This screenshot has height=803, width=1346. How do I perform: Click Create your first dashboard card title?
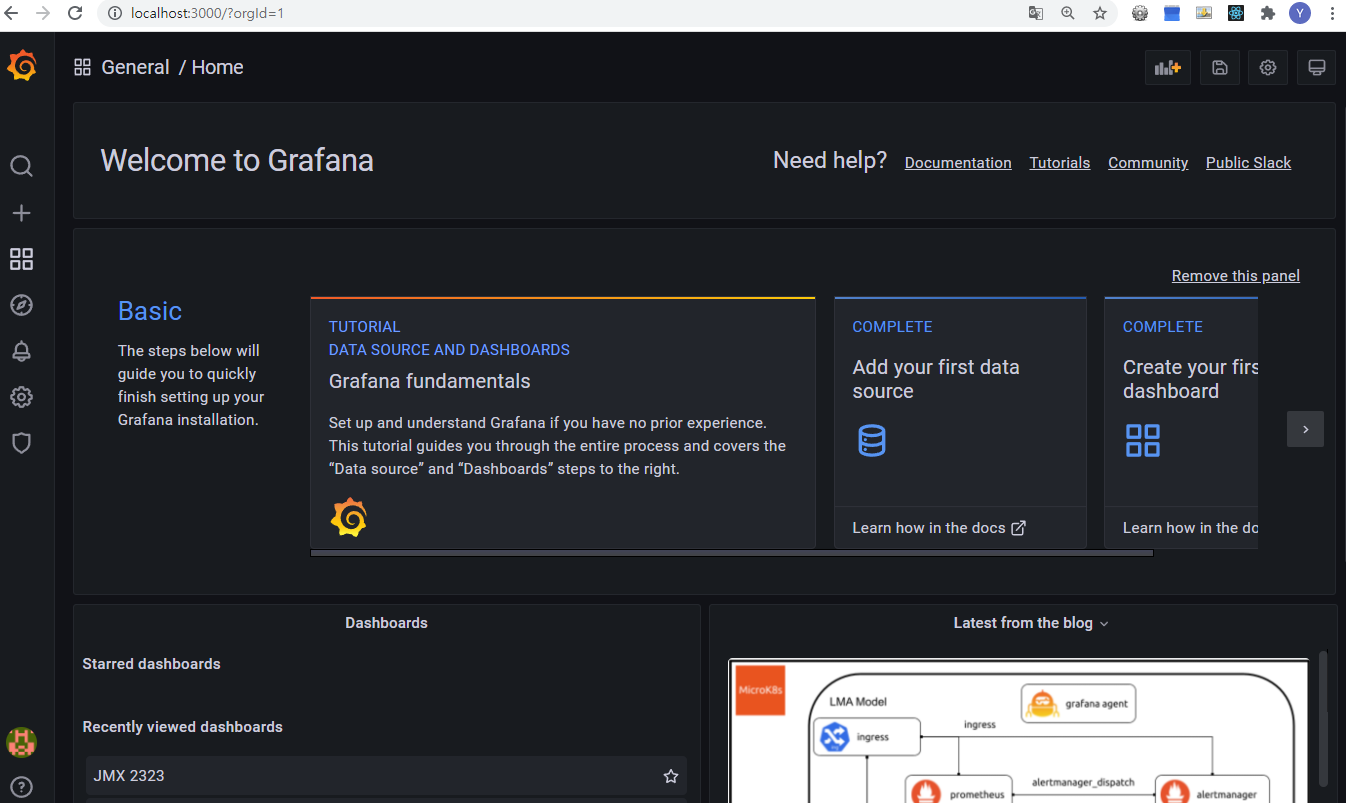[1190, 379]
